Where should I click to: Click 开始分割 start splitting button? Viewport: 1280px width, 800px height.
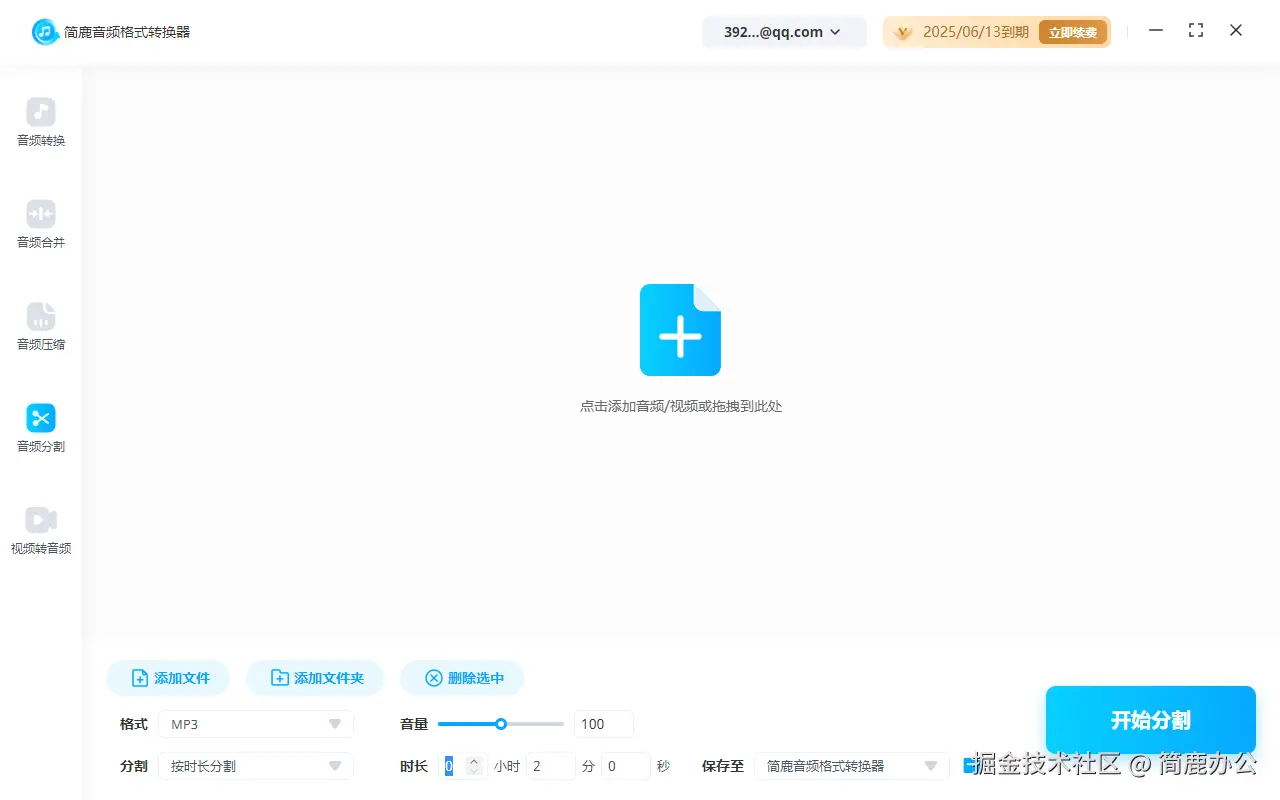point(1151,720)
